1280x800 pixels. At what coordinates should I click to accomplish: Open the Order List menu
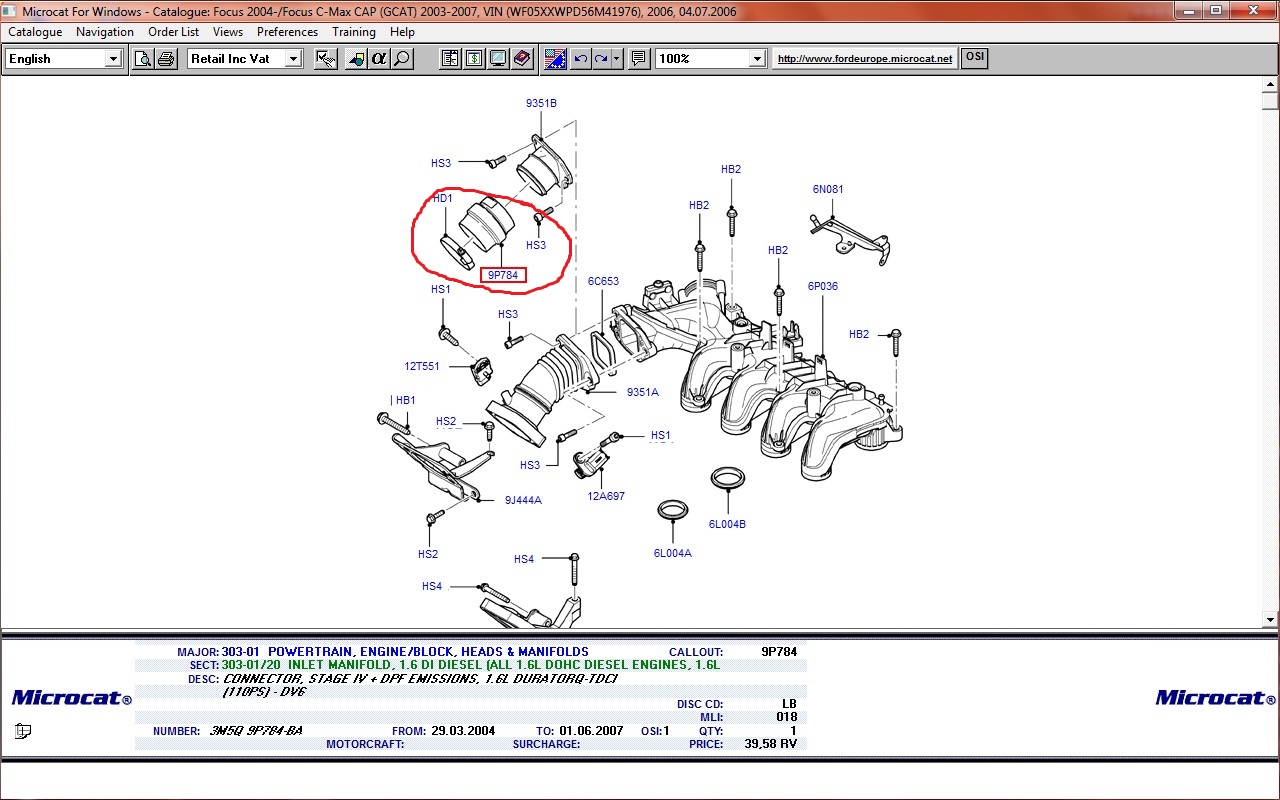[x=174, y=32]
